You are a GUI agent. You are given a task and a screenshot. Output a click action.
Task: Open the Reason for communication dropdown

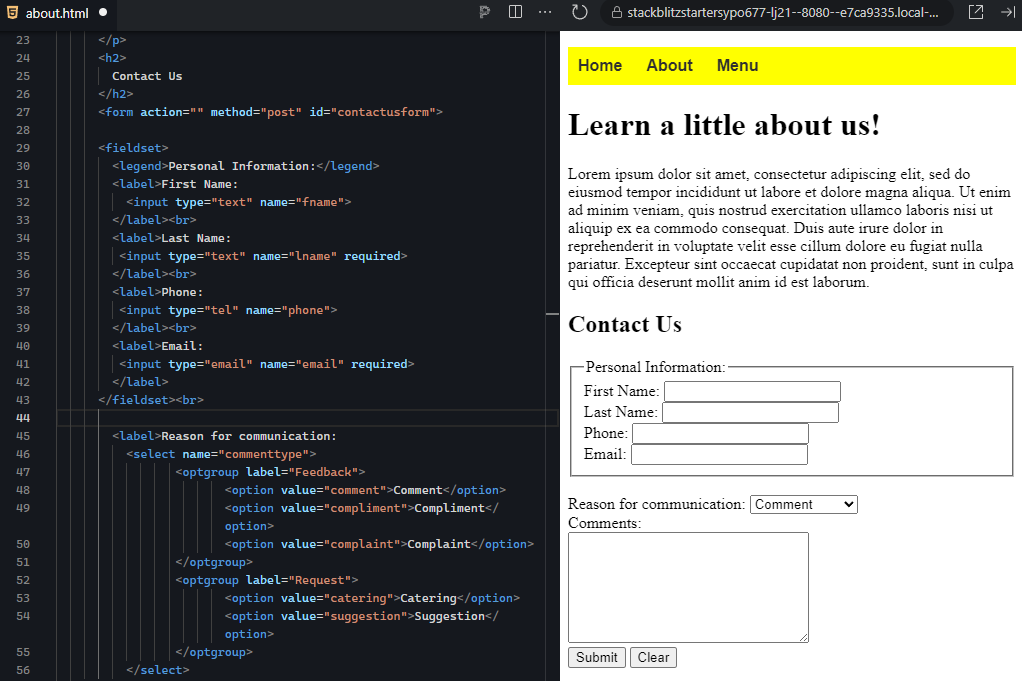(803, 504)
